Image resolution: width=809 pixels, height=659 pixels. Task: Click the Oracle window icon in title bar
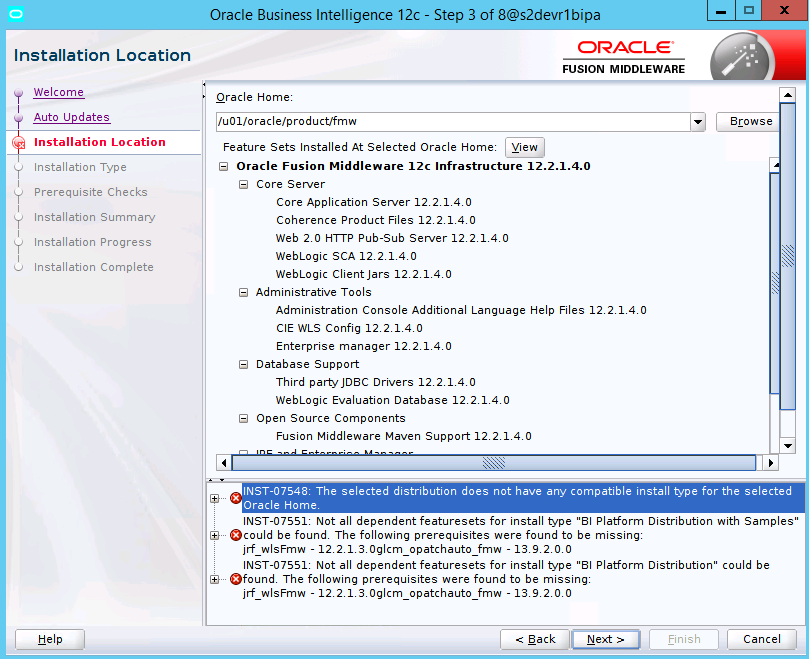(16, 14)
